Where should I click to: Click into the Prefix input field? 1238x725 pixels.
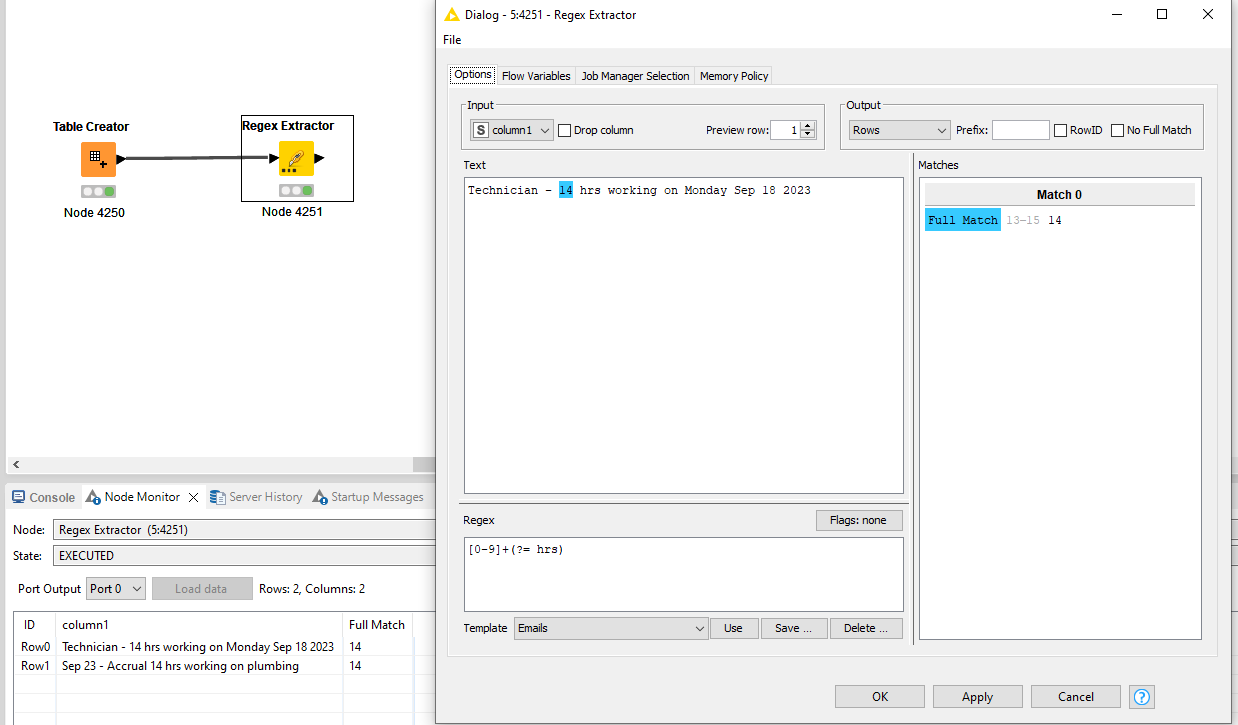[1021, 130]
